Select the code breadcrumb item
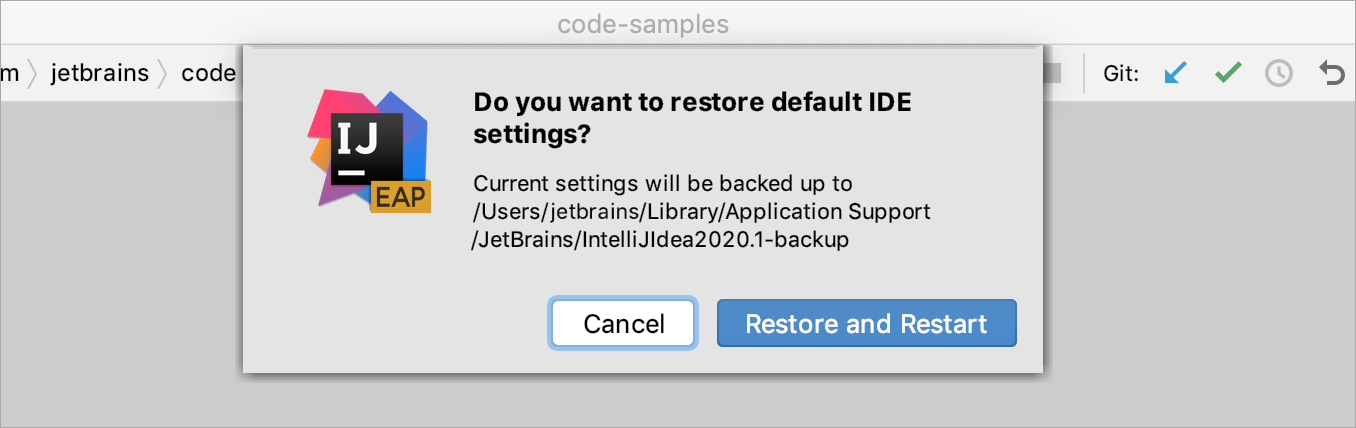This screenshot has width=1356, height=428. tap(208, 73)
